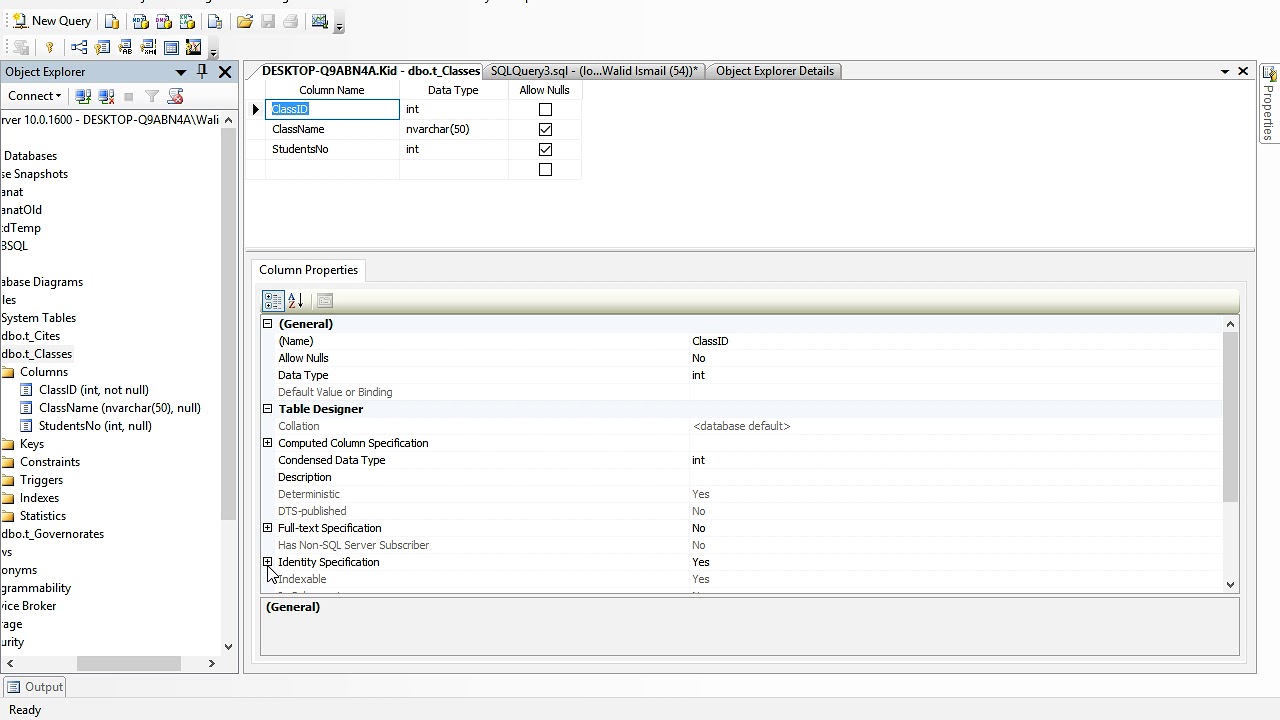
Task: Set Primary Key using the key icon
Action: click(49, 47)
